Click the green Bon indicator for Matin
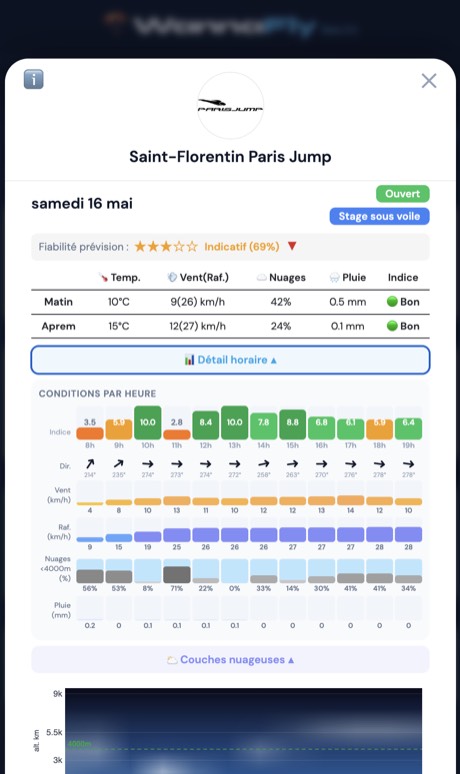This screenshot has height=774, width=460. [x=392, y=302]
